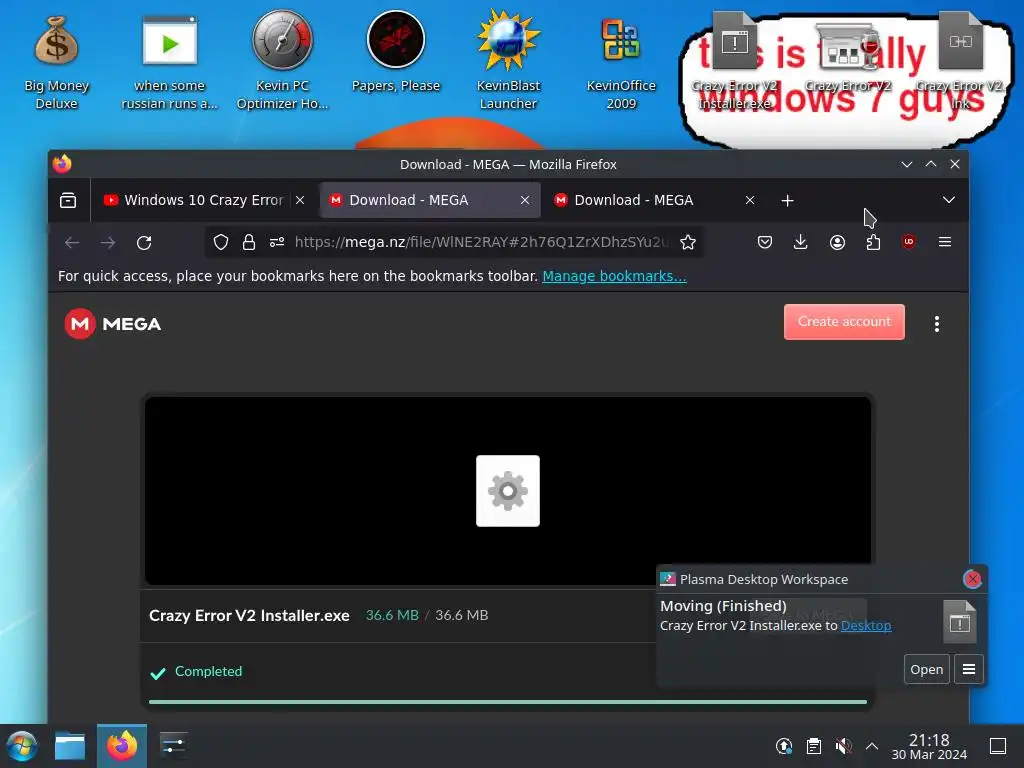Open a new Firefox tab

tap(788, 200)
